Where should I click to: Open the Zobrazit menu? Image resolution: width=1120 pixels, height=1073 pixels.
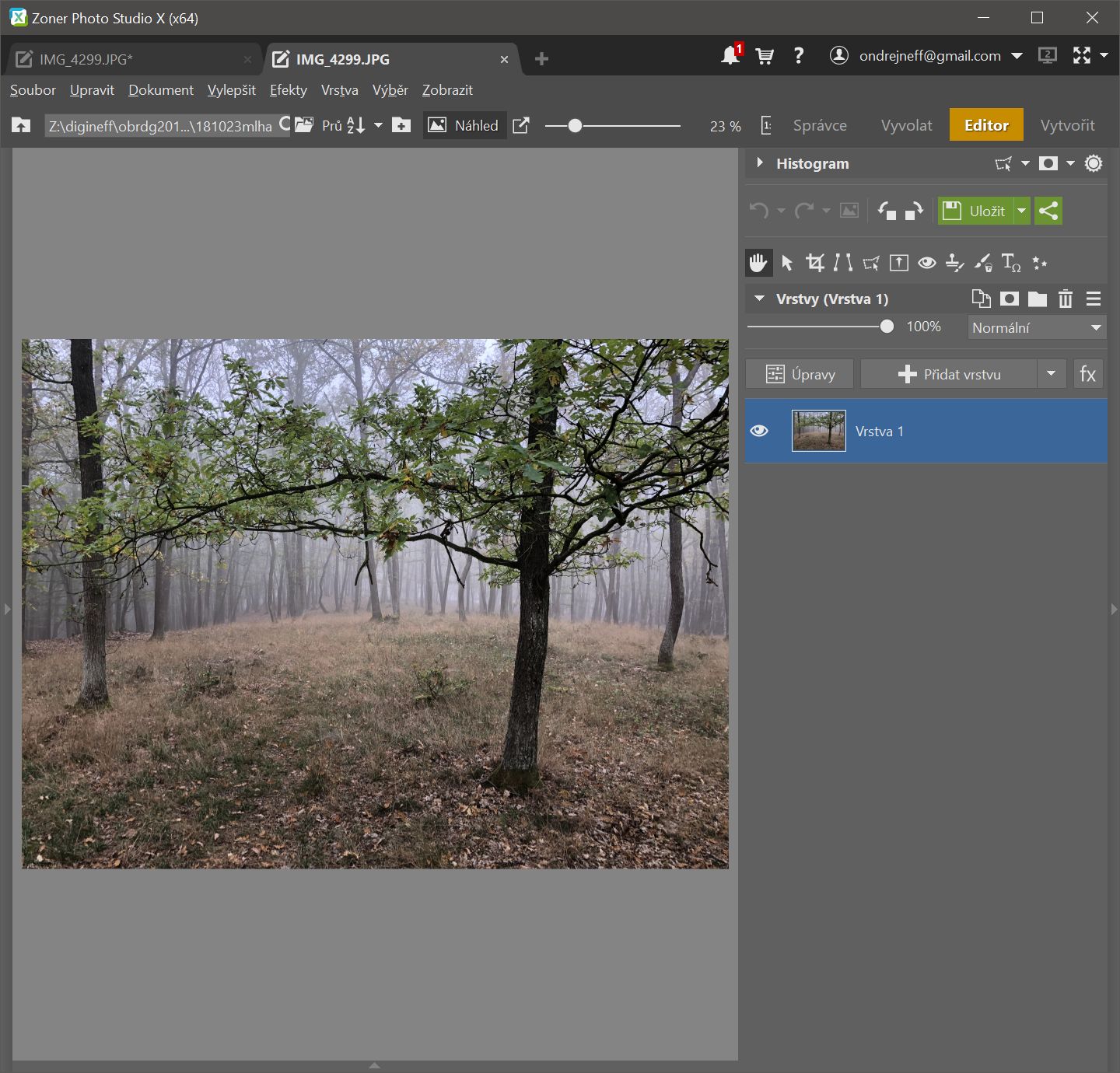[447, 90]
